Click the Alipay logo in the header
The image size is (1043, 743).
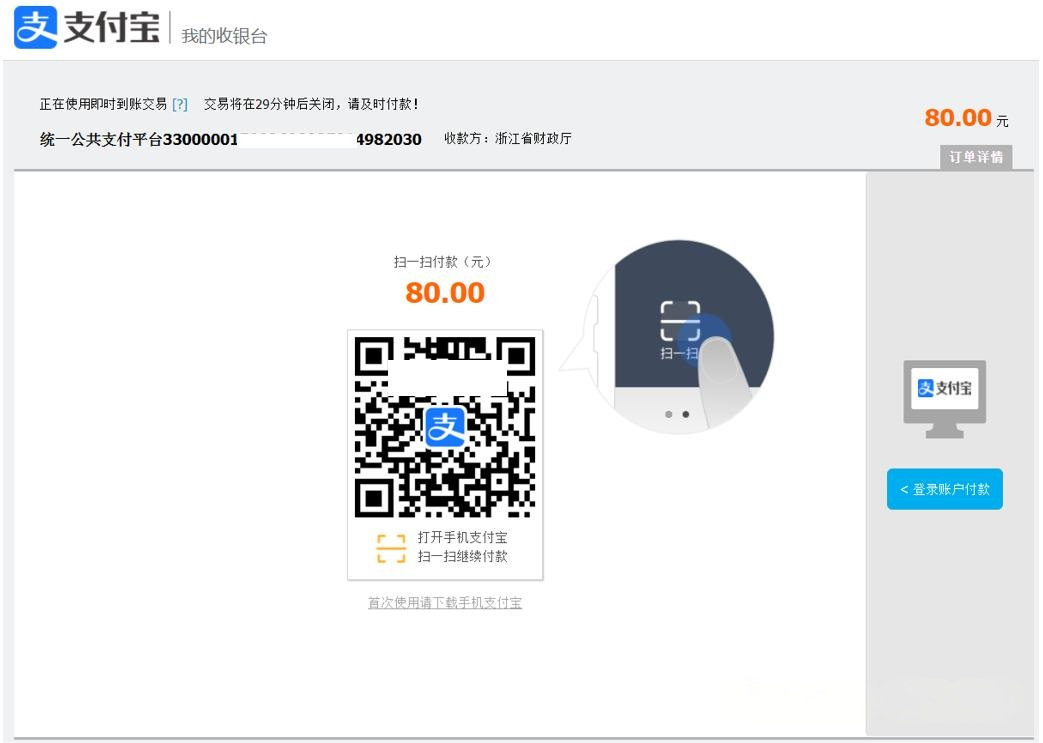click(35, 29)
